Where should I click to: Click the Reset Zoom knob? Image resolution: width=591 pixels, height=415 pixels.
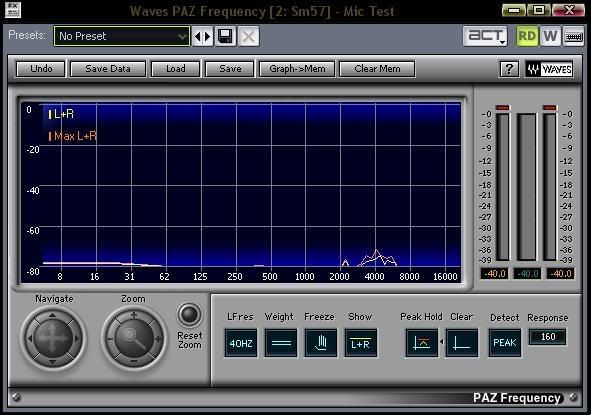[x=189, y=314]
